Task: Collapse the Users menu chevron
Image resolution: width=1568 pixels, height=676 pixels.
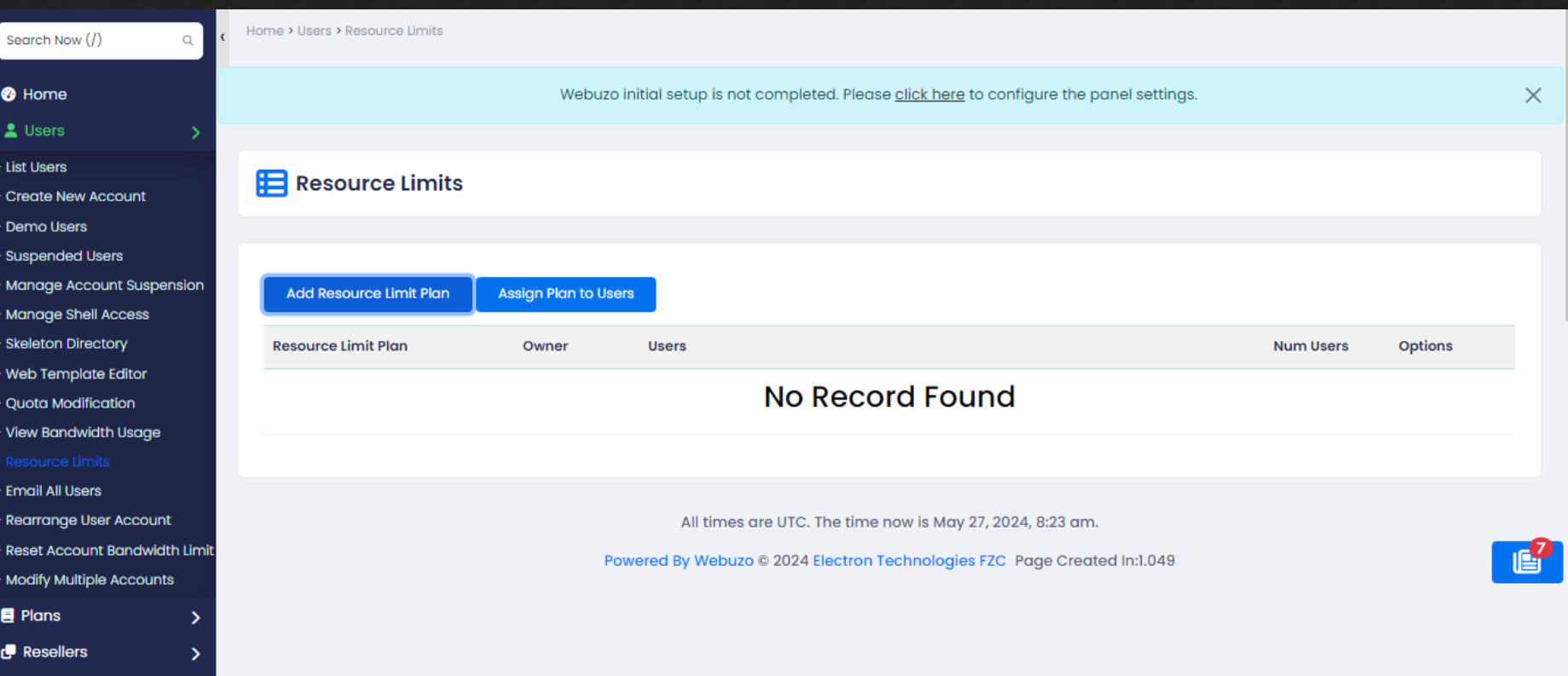Action: point(195,132)
